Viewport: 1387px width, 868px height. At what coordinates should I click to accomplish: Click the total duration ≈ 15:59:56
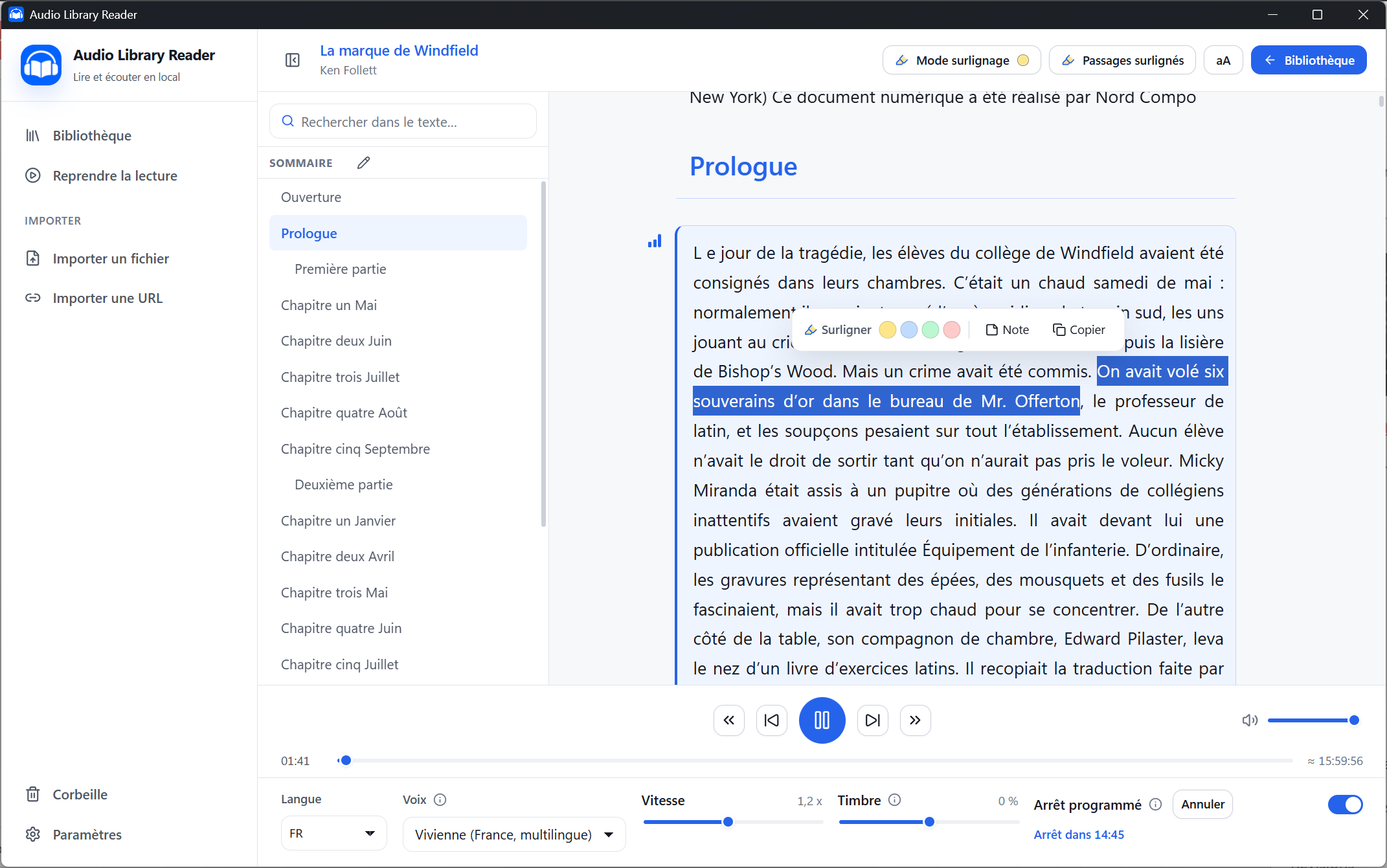click(x=1335, y=761)
